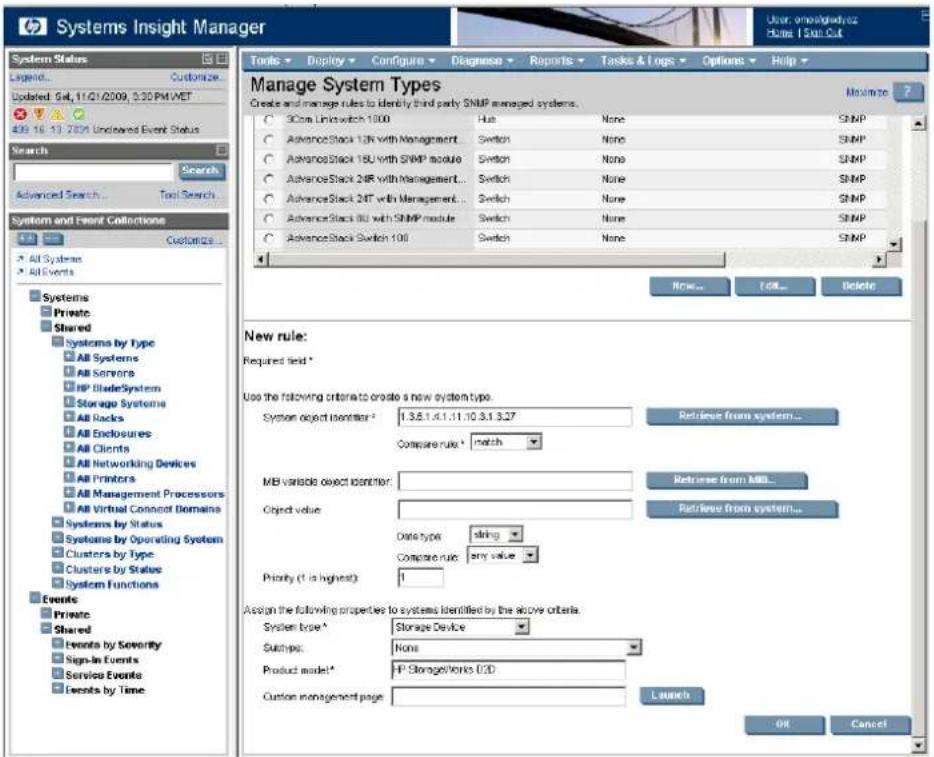
Task: Open the system OID Compare rule dropdown
Action: pos(534,442)
